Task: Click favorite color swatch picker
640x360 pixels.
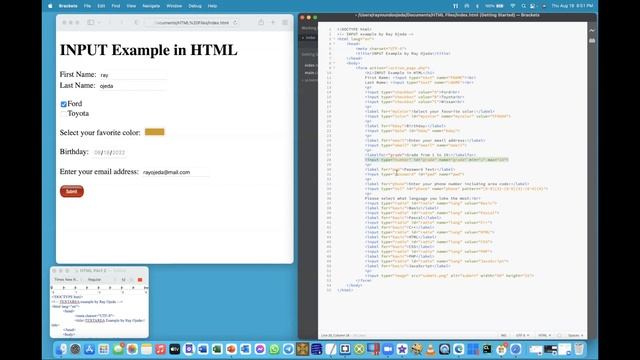Action: 155,132
